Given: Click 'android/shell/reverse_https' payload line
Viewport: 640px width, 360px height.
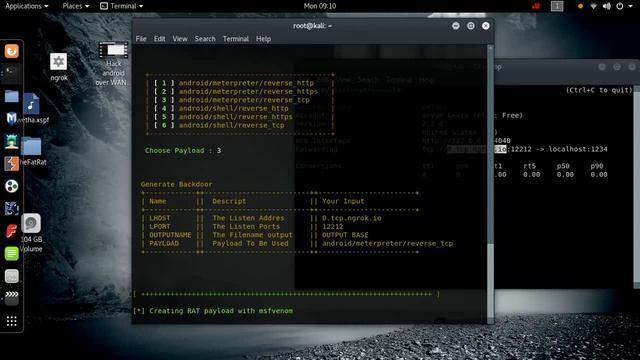Looking at the screenshot, I should (236, 117).
